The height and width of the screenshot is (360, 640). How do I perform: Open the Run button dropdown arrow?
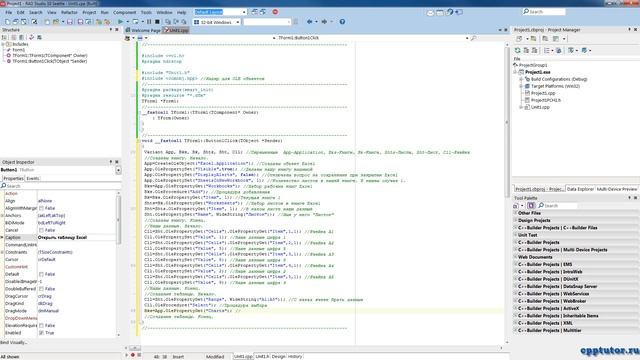click(127, 22)
